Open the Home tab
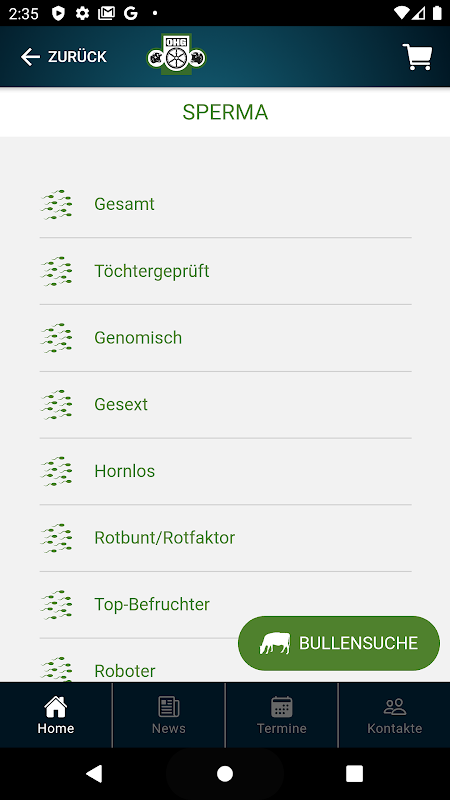This screenshot has height=800, width=450. (x=56, y=715)
